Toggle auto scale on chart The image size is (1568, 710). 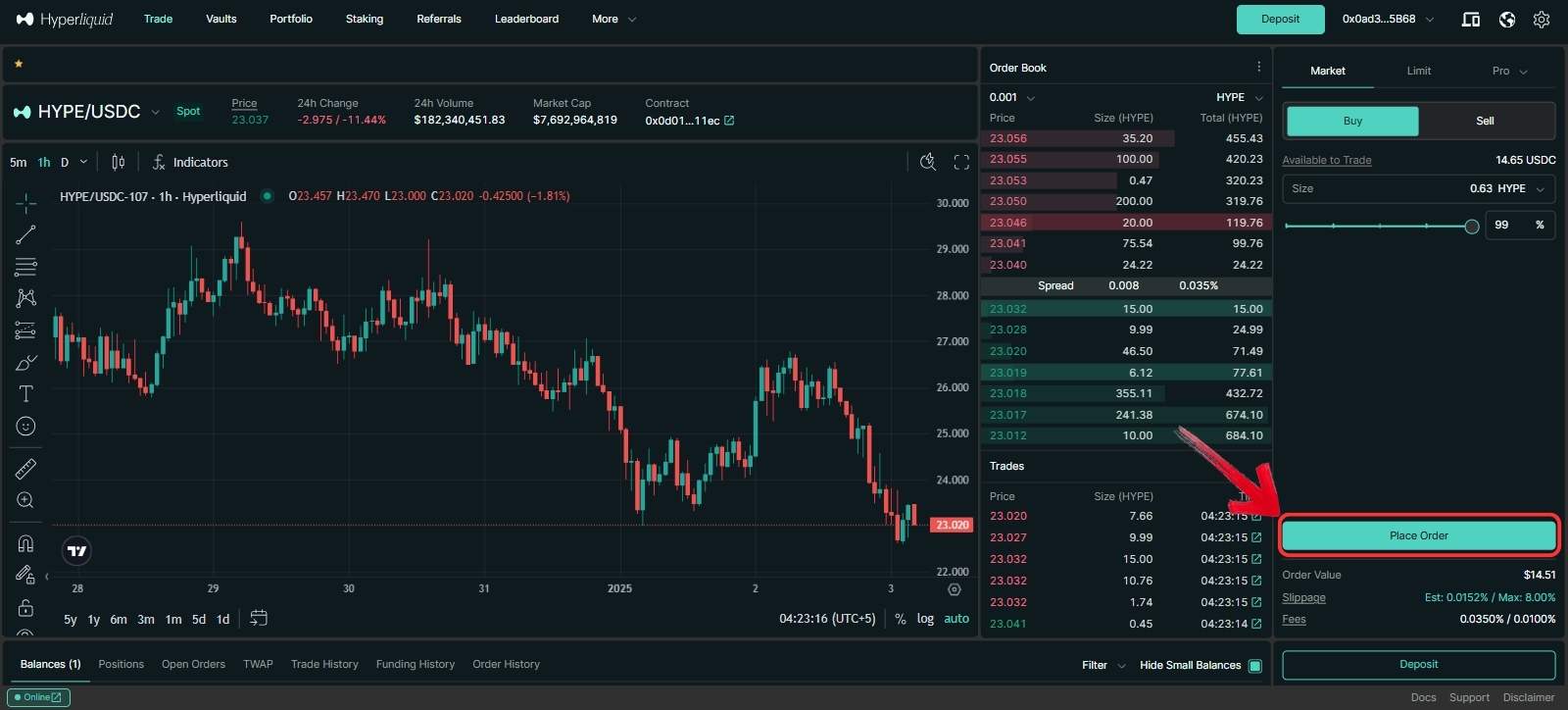[x=956, y=619]
